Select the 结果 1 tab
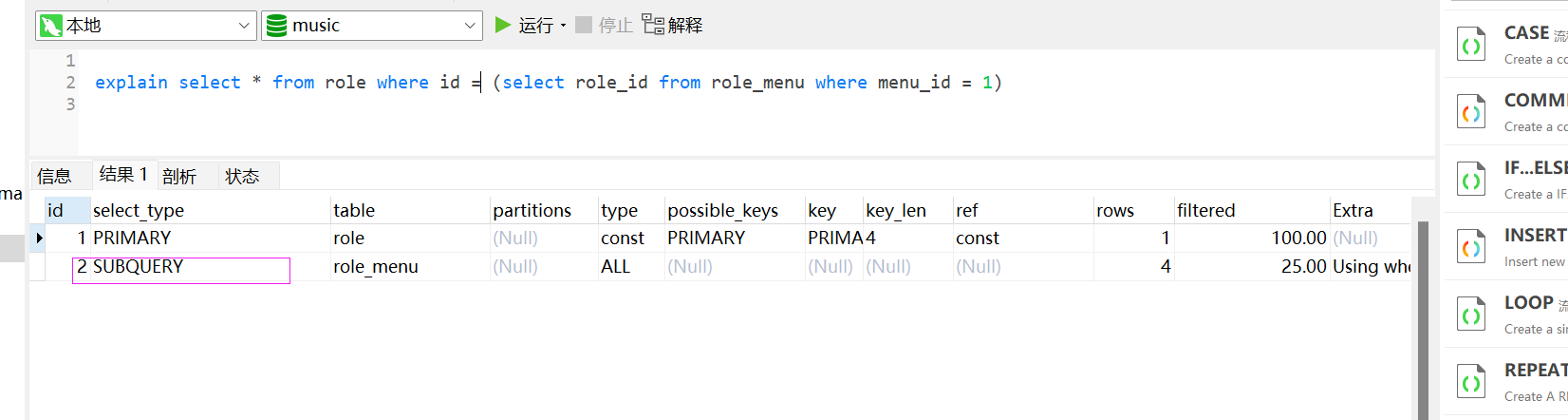Screen dimensions: 1568x420 pos(122,175)
